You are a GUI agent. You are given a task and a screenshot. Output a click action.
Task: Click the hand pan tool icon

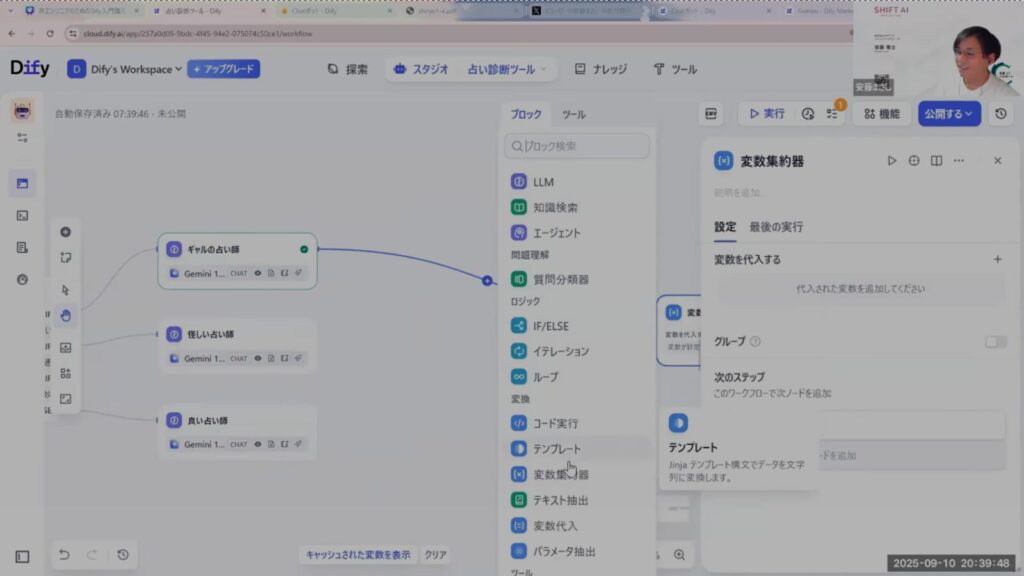66,316
